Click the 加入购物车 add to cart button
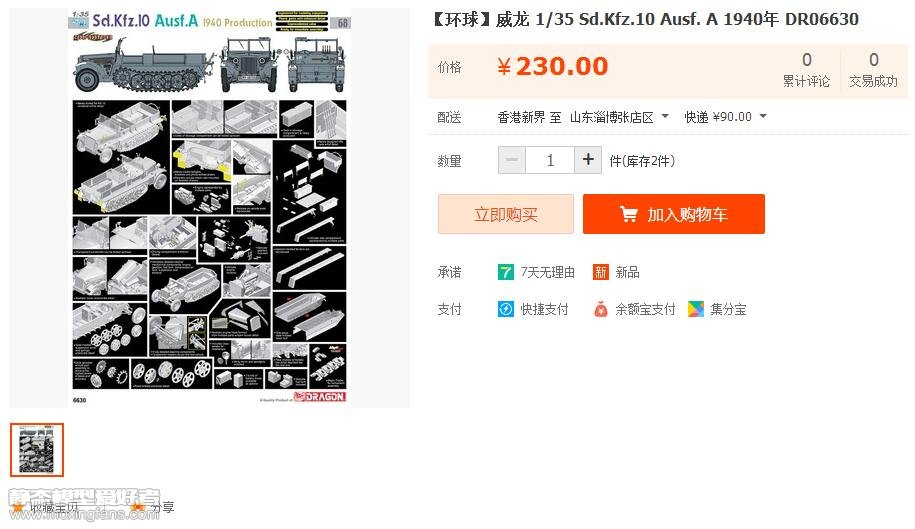 (x=673, y=214)
